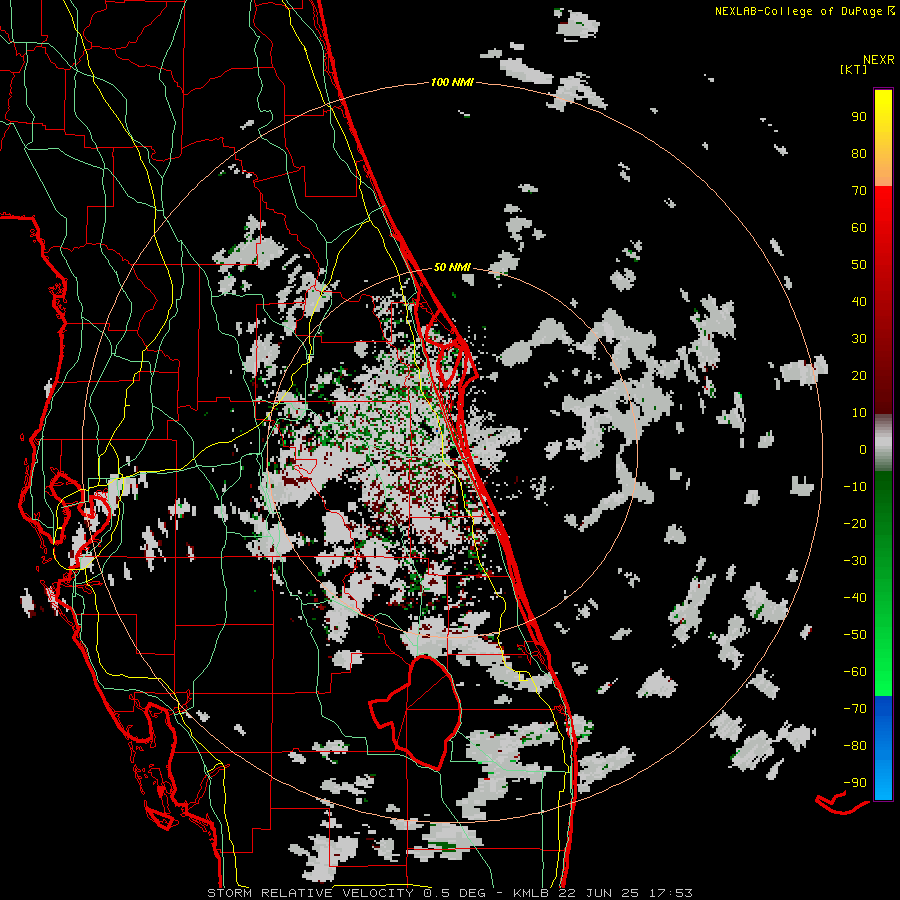Click the -80 value on velocity scale
The height and width of the screenshot is (900, 900).
pyautogui.click(x=855, y=746)
